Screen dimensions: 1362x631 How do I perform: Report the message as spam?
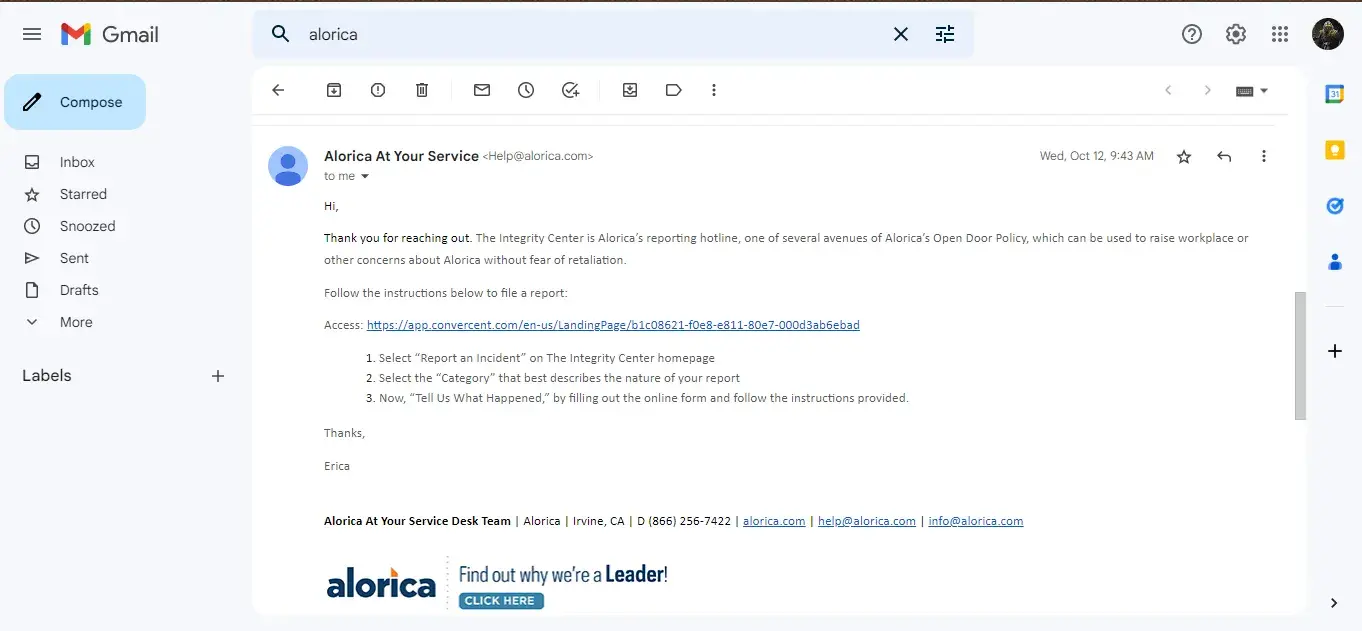click(x=378, y=90)
